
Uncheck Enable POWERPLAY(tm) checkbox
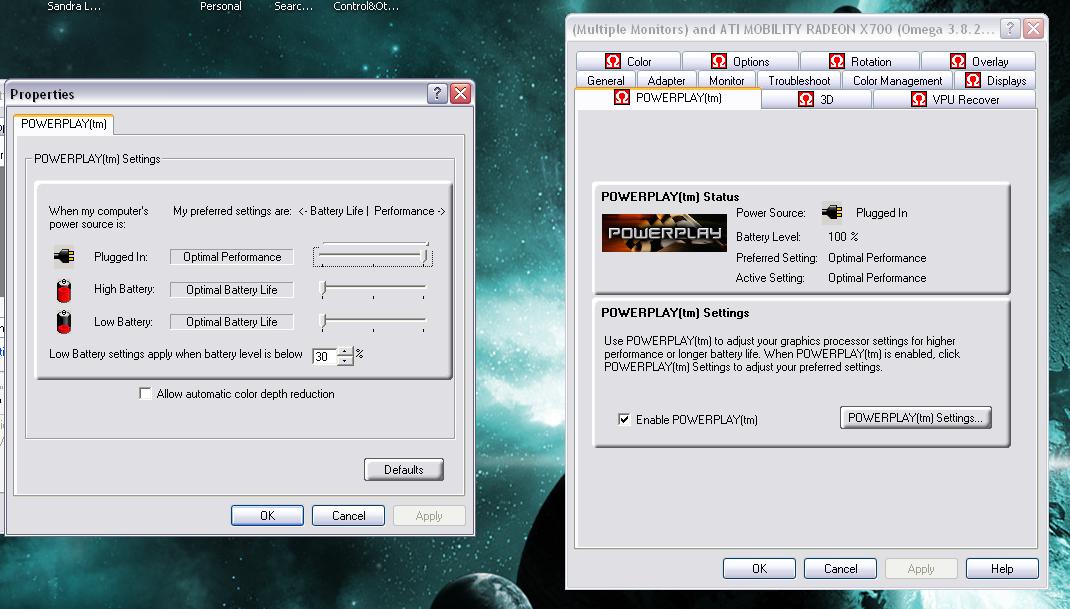[624, 419]
